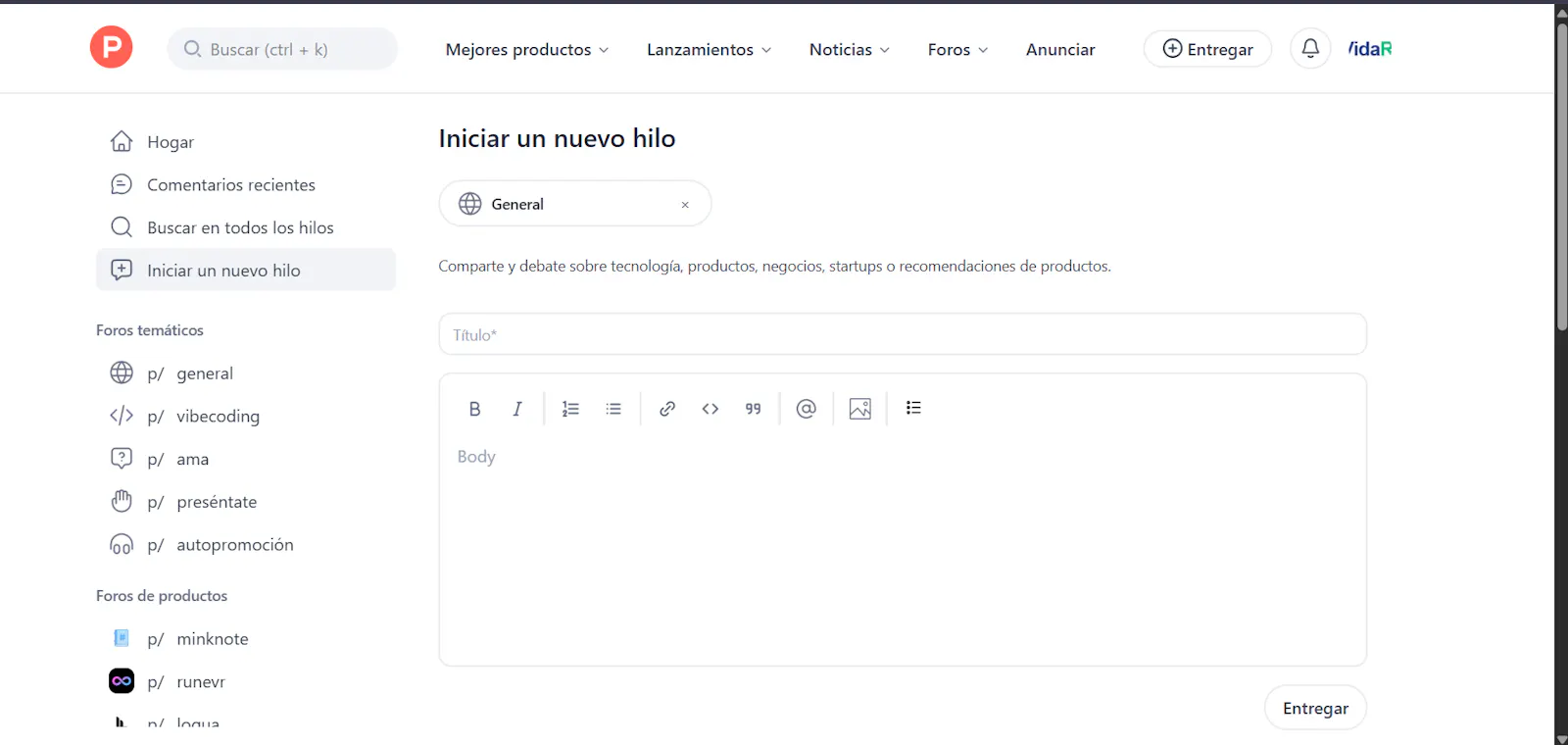Viewport: 1568px width, 745px height.
Task: Click the globe icon beside p/ general
Action: tap(122, 372)
